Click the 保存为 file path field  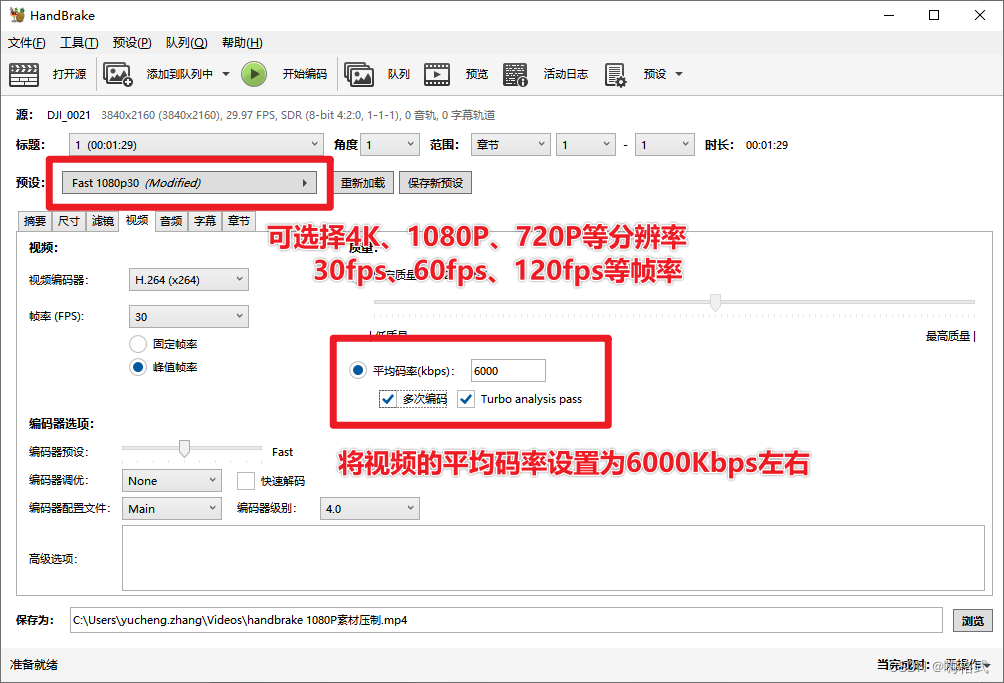(506, 620)
